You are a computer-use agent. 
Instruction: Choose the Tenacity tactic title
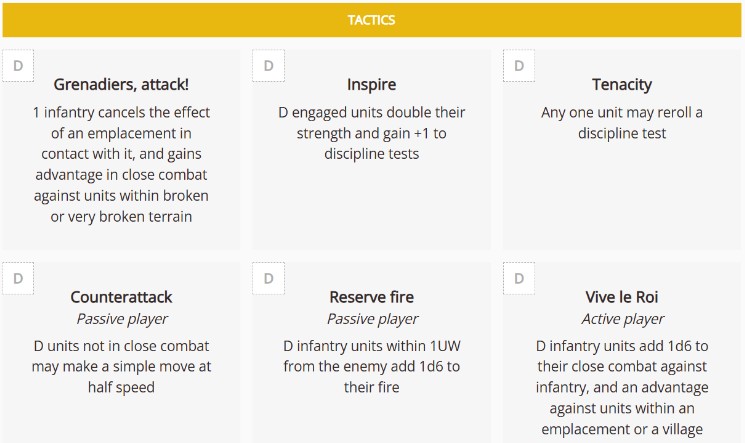tap(621, 84)
